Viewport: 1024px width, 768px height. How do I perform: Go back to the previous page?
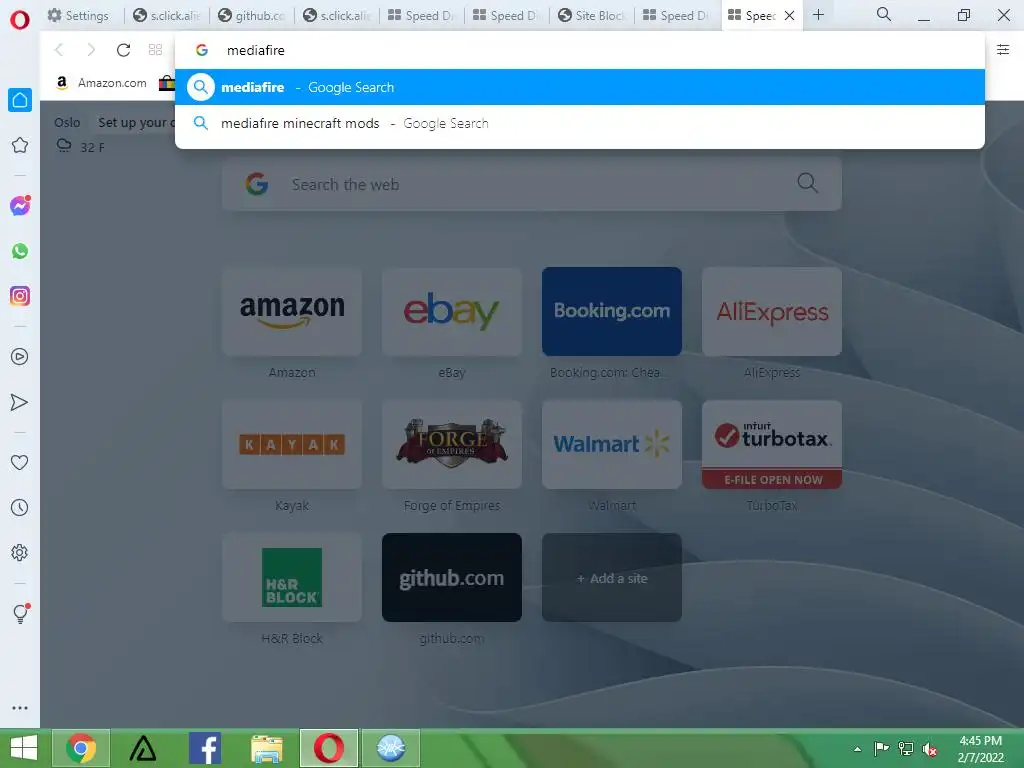click(59, 50)
